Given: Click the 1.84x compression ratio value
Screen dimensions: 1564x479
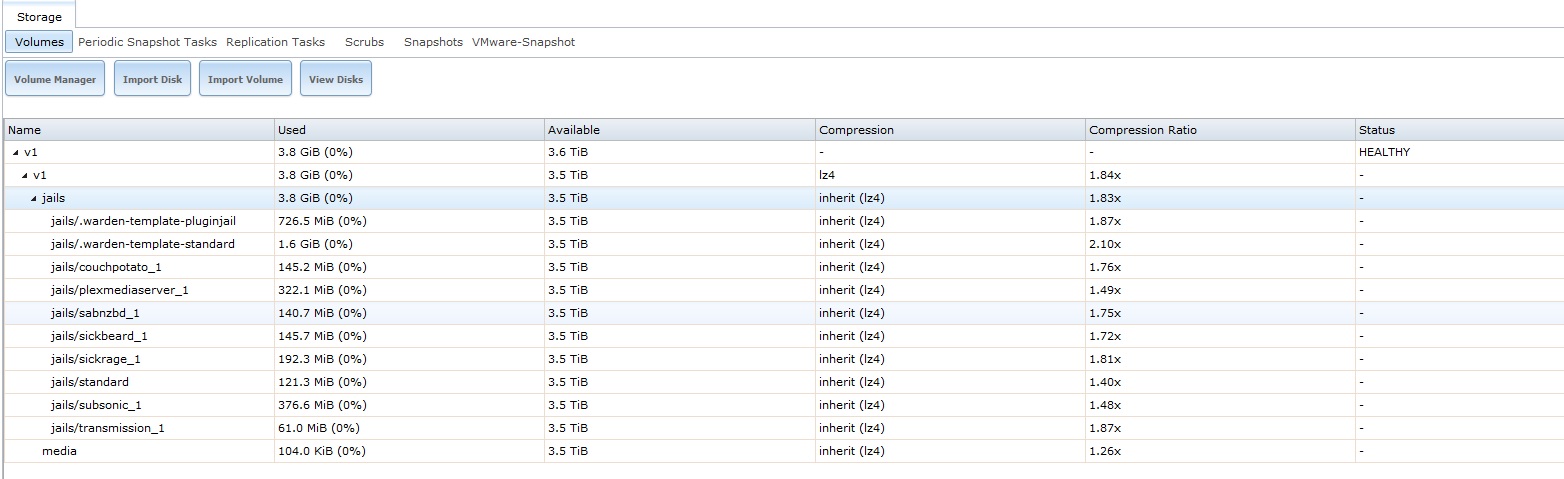Looking at the screenshot, I should coord(1105,175).
